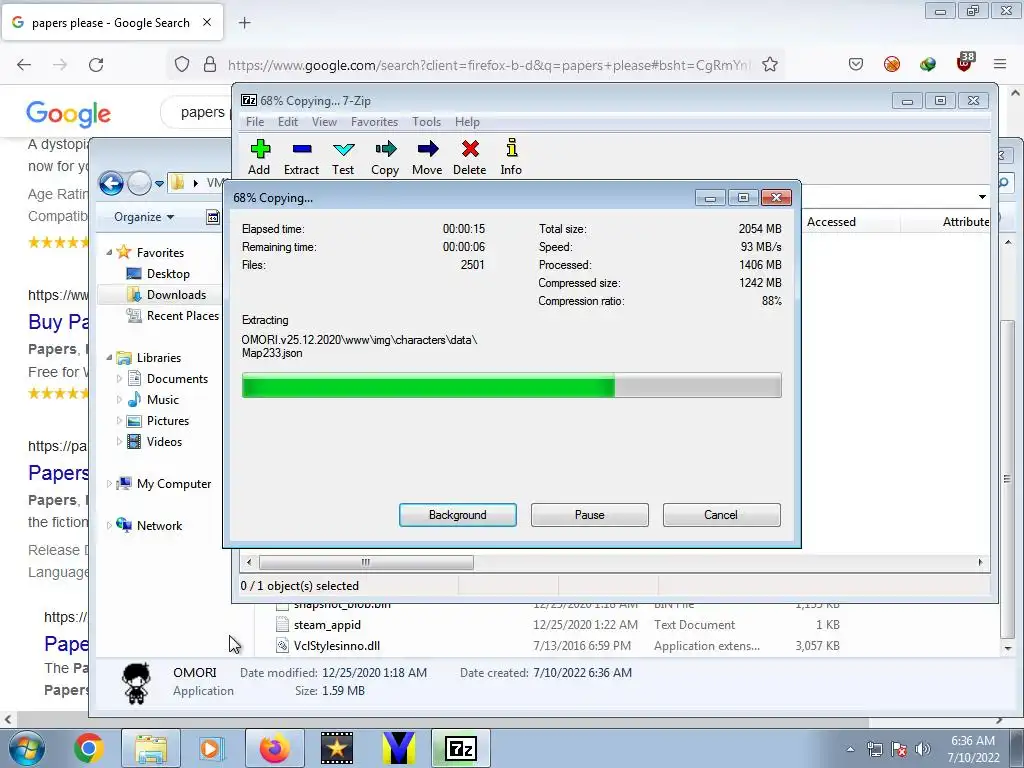Viewport: 1024px width, 768px height.
Task: Switch to Firefox in taskbar
Action: (x=274, y=748)
